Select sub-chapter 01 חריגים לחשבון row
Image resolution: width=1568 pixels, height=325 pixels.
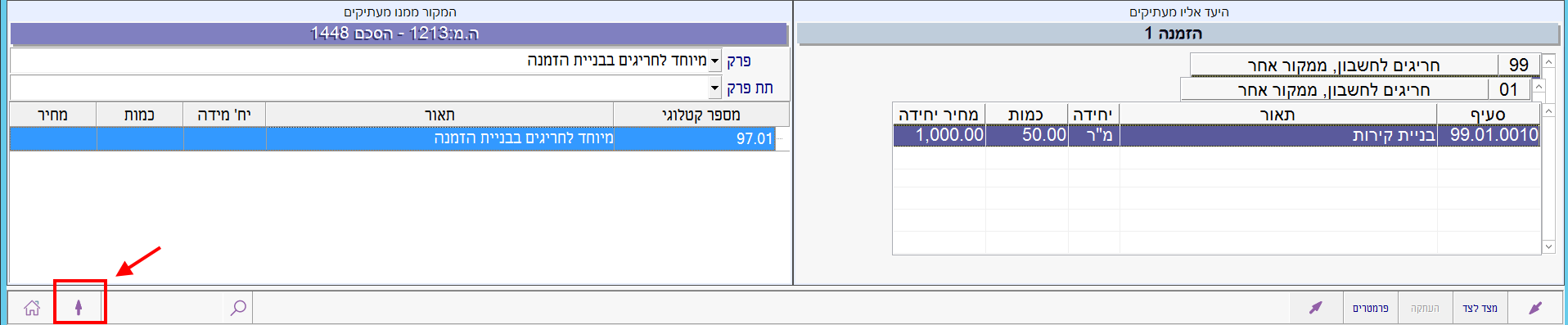[1355, 89]
